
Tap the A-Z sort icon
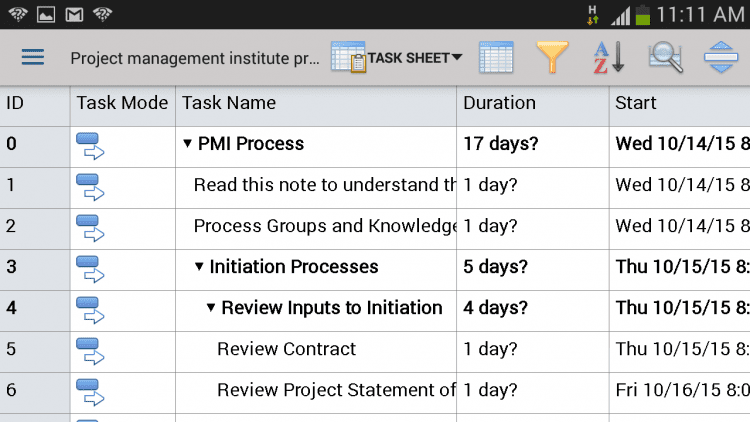608,57
